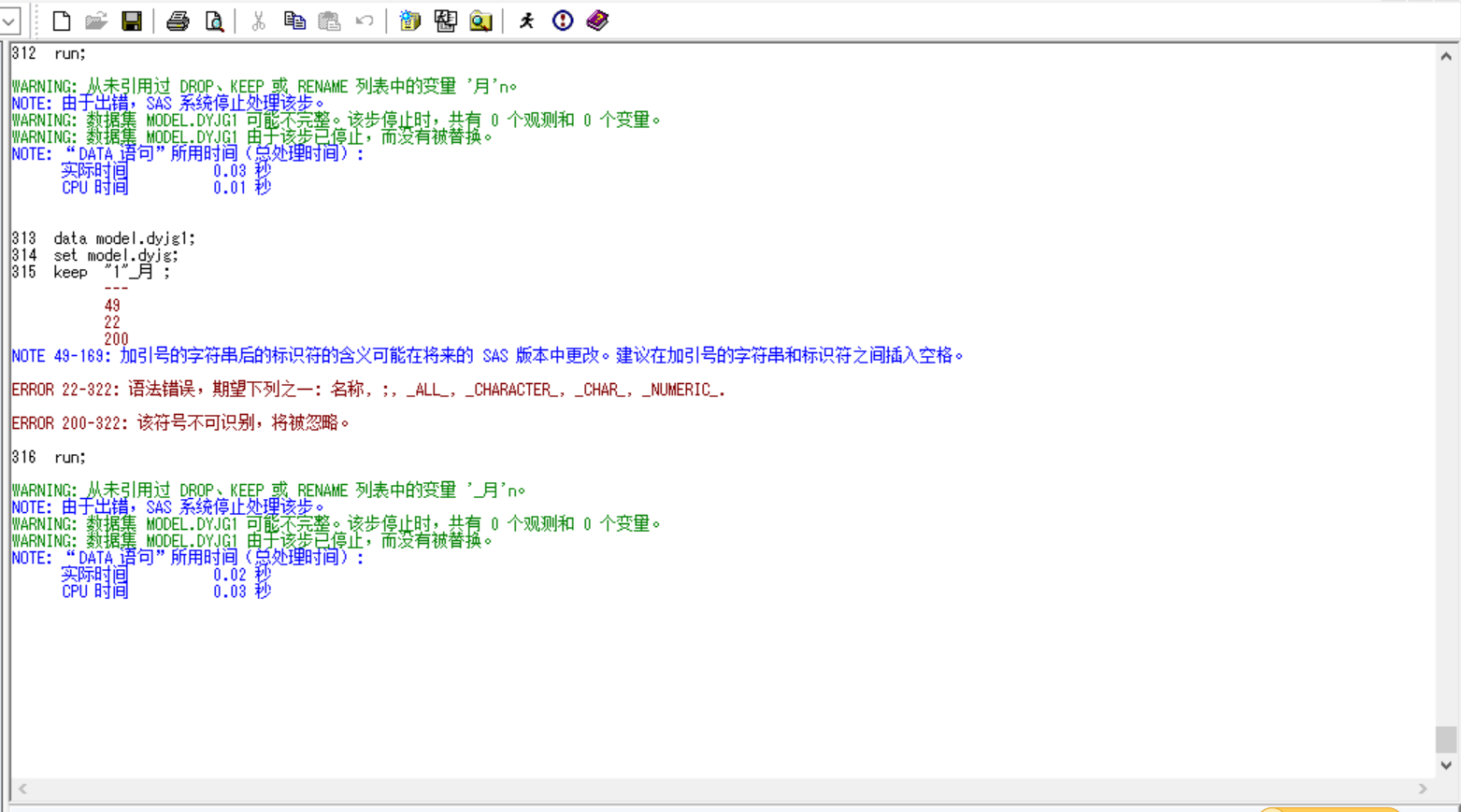Paste using the clipboard icon
Image resolution: width=1461 pixels, height=812 pixels.
(329, 21)
